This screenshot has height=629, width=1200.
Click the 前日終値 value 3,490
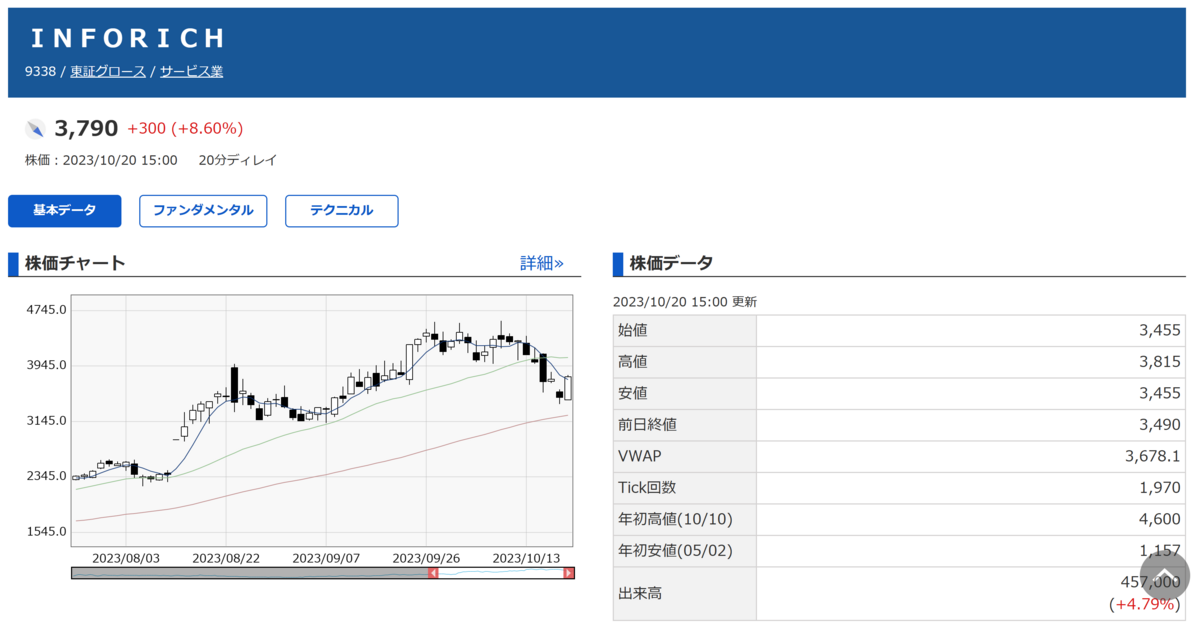coord(1159,425)
